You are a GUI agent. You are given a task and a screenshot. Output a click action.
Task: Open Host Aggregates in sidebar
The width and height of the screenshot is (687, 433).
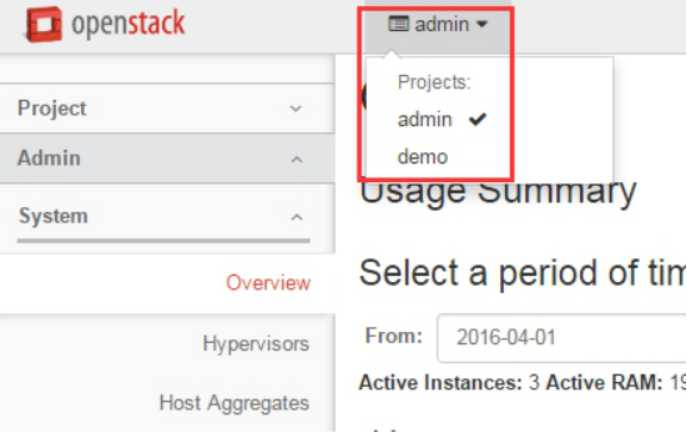coord(234,403)
